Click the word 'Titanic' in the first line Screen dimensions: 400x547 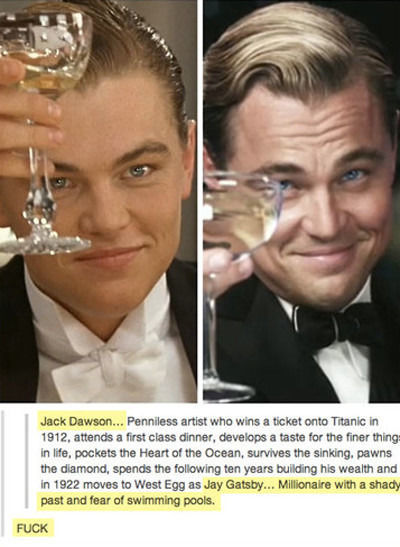(348, 421)
